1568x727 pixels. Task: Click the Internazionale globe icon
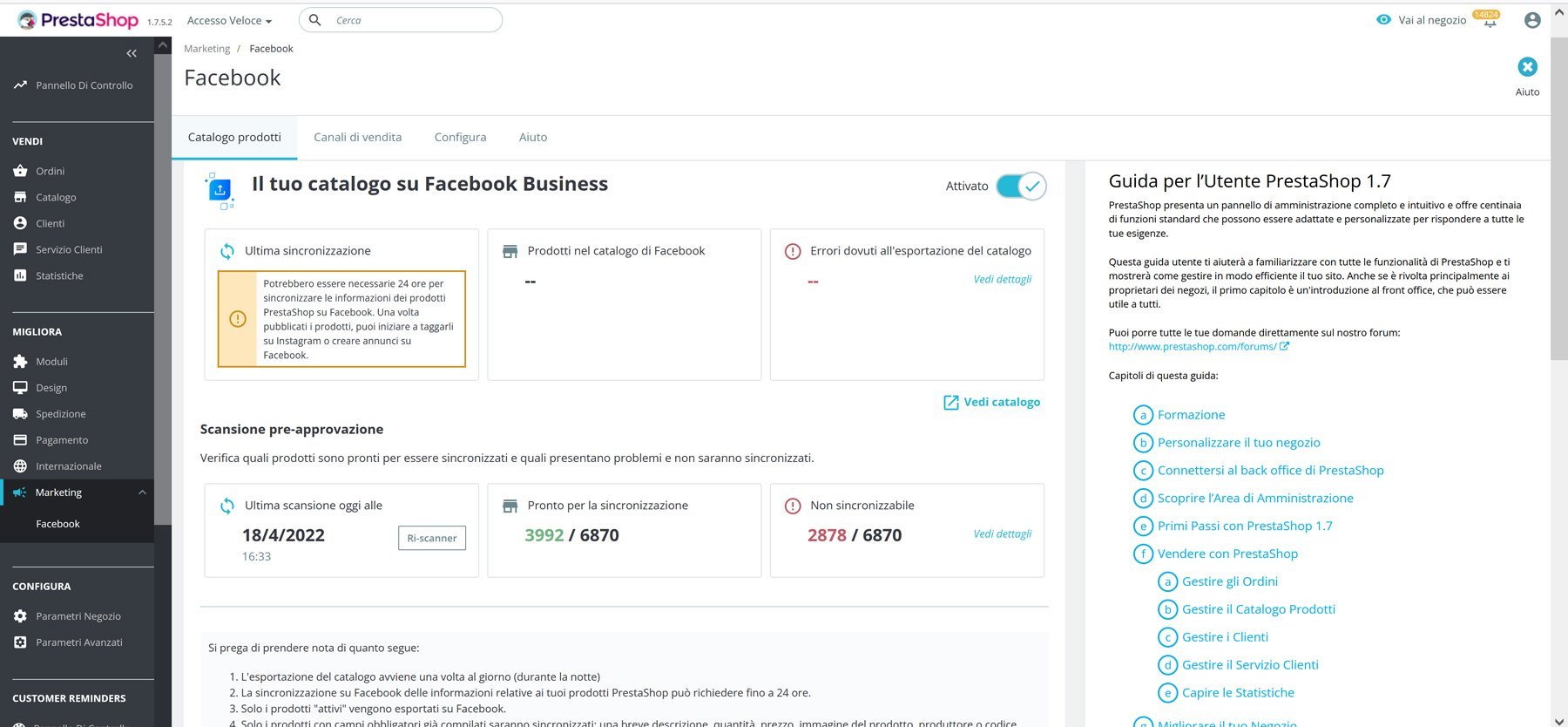pos(20,466)
